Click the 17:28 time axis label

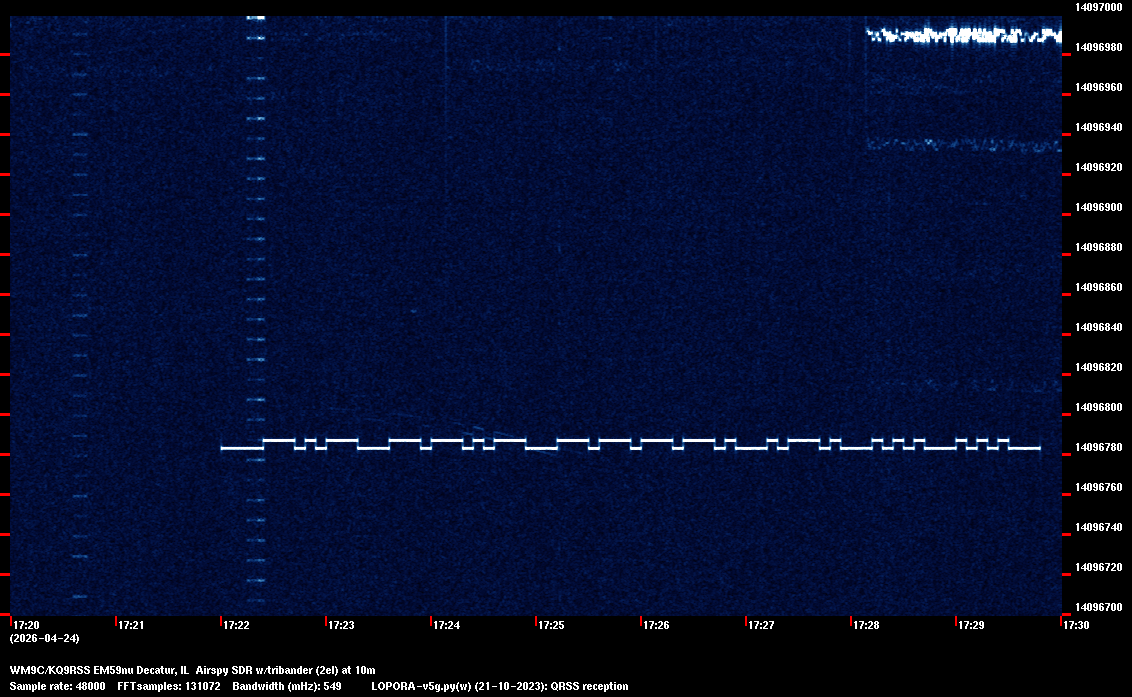tap(866, 626)
